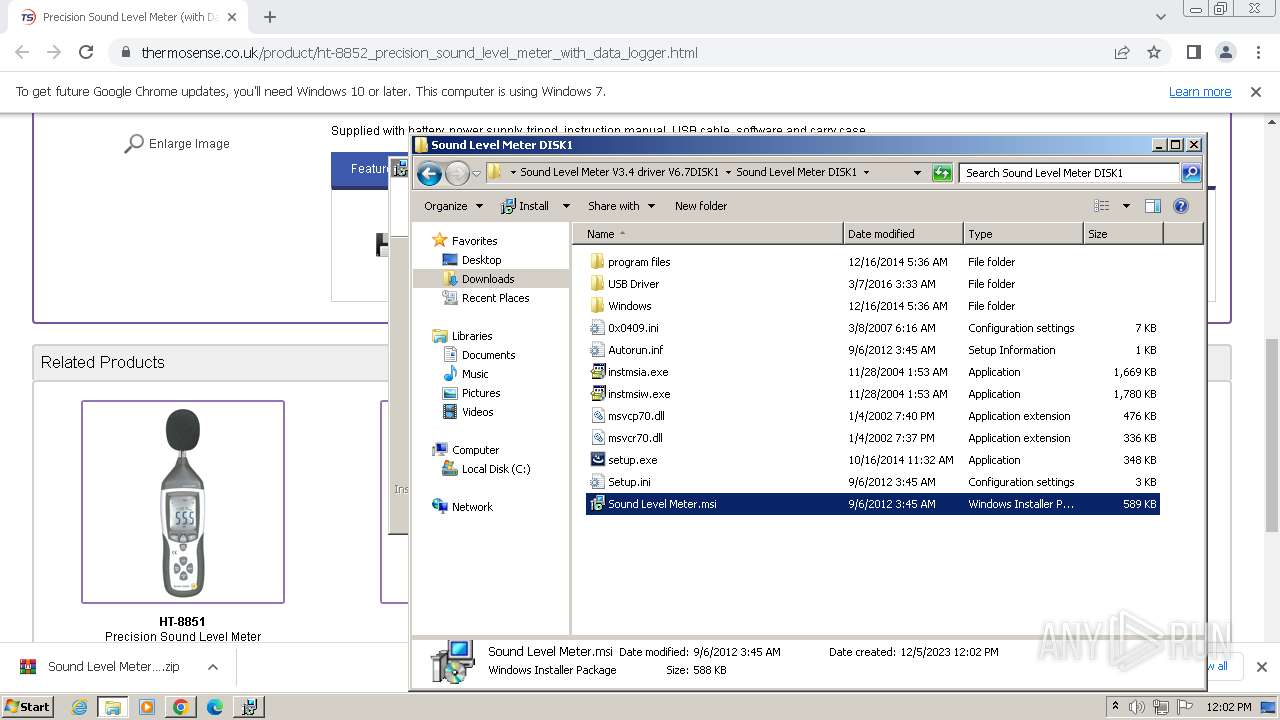This screenshot has height=720, width=1280.
Task: Open Documents library
Action: tap(488, 355)
